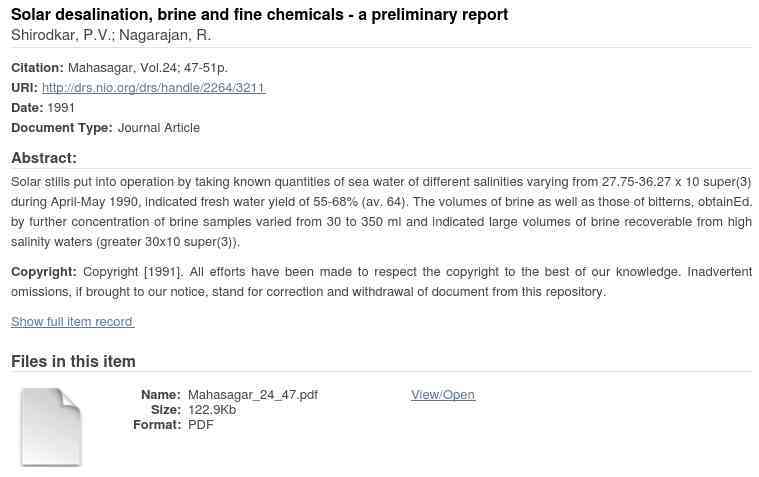
Task: Click the Format PDF text
Action: click(x=201, y=425)
